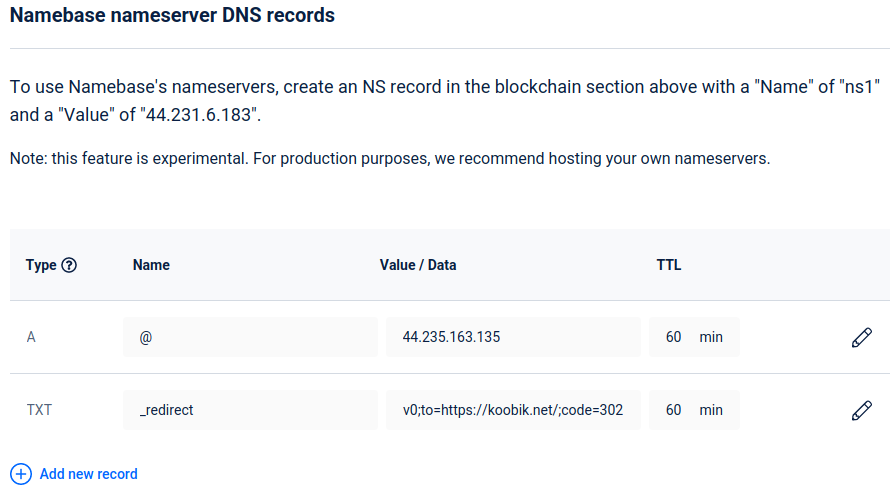The image size is (894, 494).
Task: Click the "min" unit in the TXT row
Action: [711, 410]
